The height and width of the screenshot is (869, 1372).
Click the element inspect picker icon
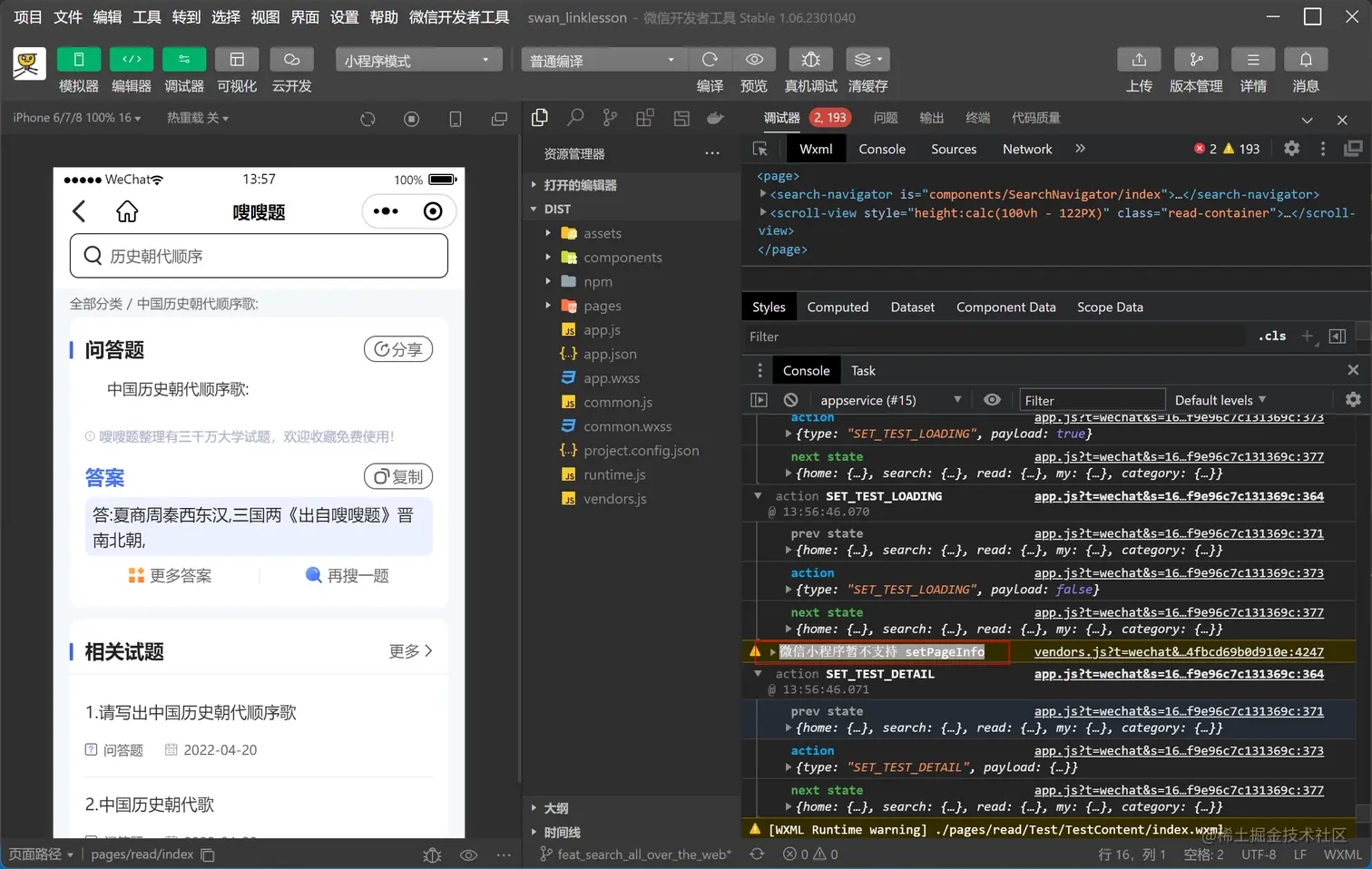click(x=760, y=149)
